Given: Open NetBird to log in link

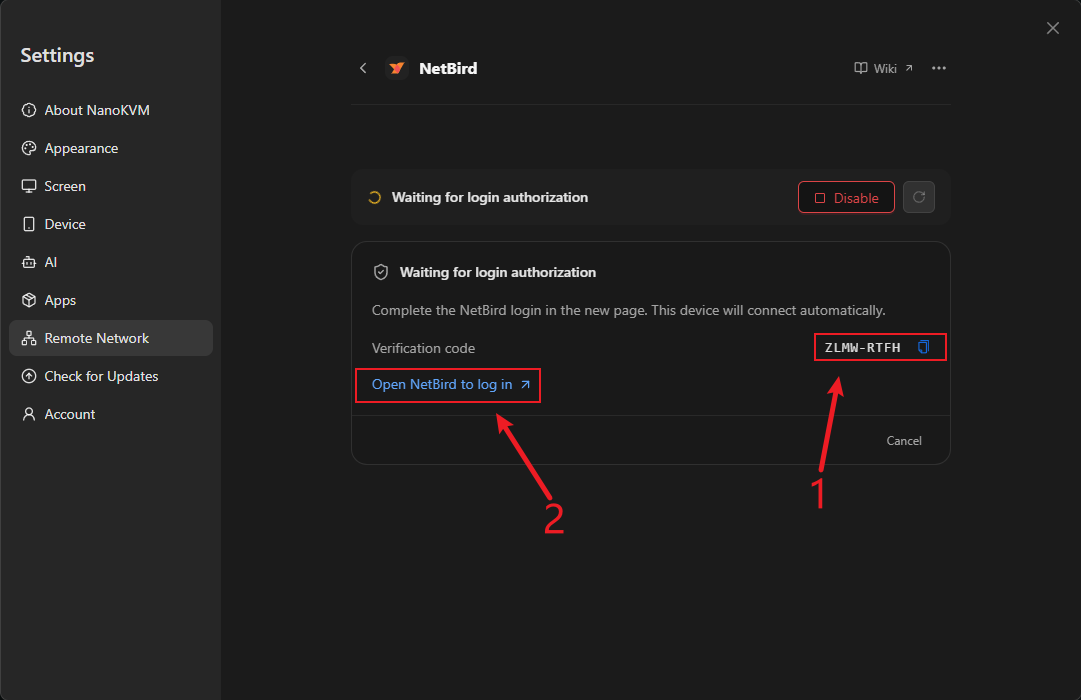Looking at the screenshot, I should [x=451, y=384].
